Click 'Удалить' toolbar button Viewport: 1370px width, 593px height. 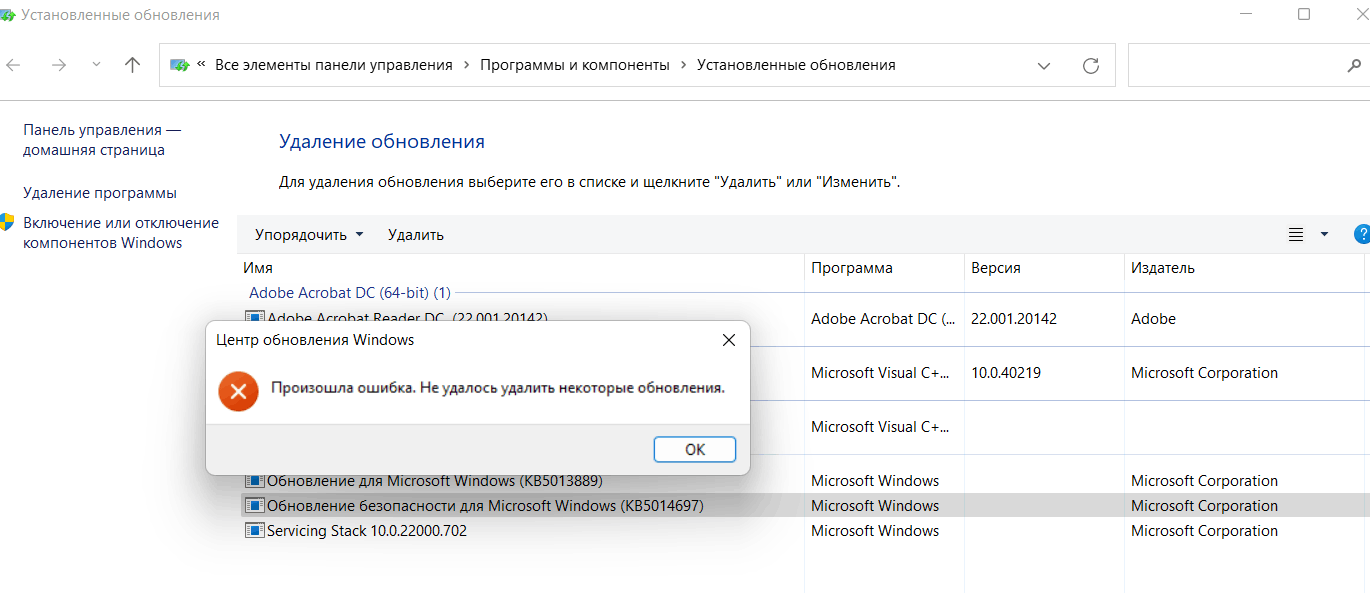[x=416, y=235]
